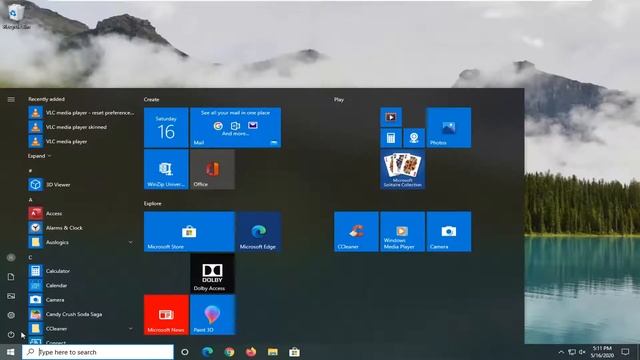Expand the Recently added list
640x360 pixels.
40,156
